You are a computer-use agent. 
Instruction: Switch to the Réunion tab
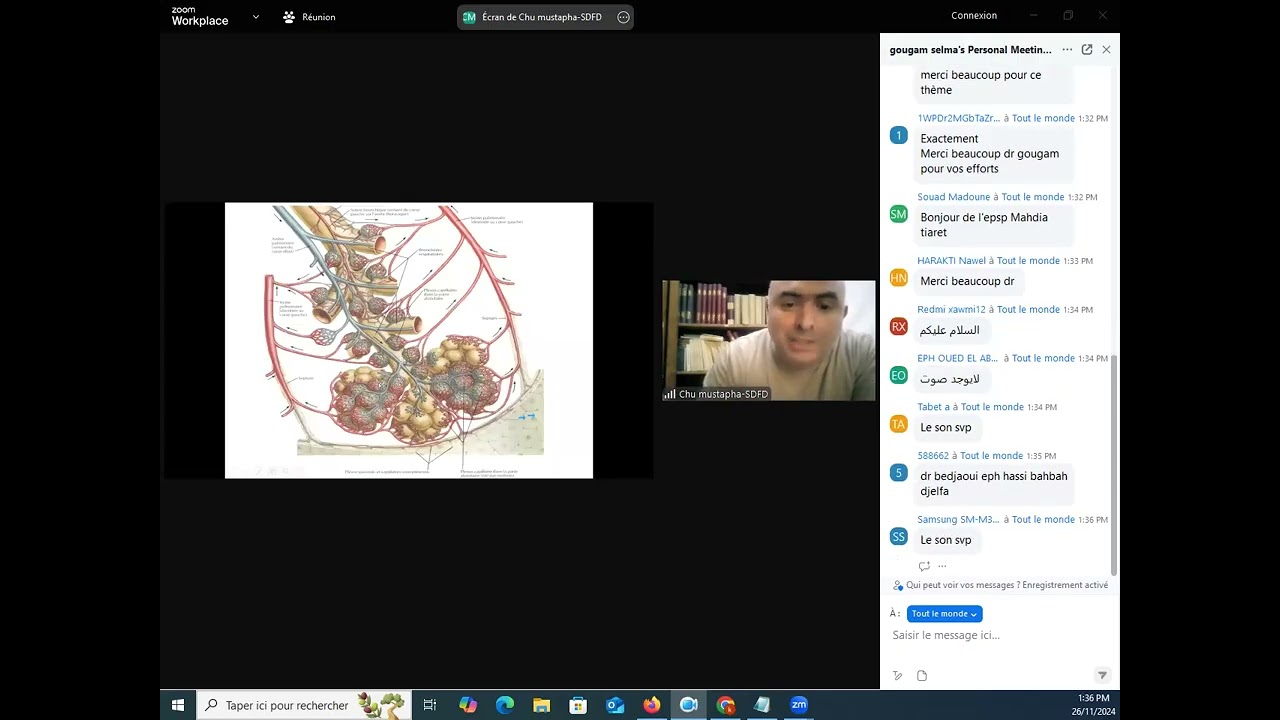[x=309, y=17]
